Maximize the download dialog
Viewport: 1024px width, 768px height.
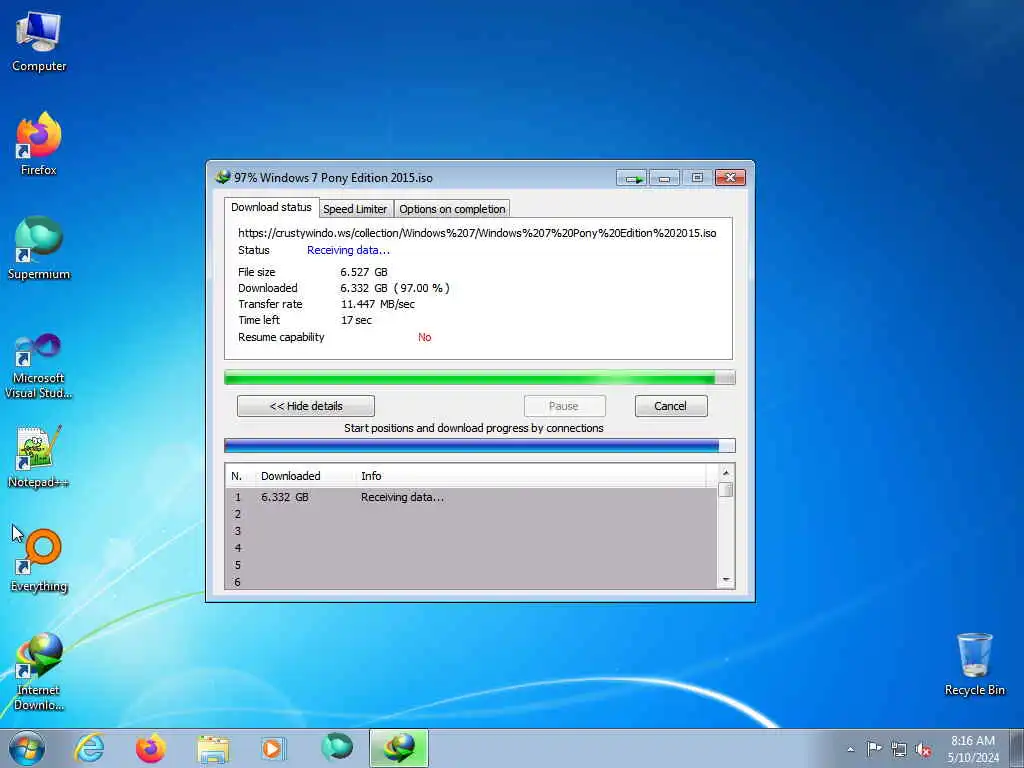point(697,178)
